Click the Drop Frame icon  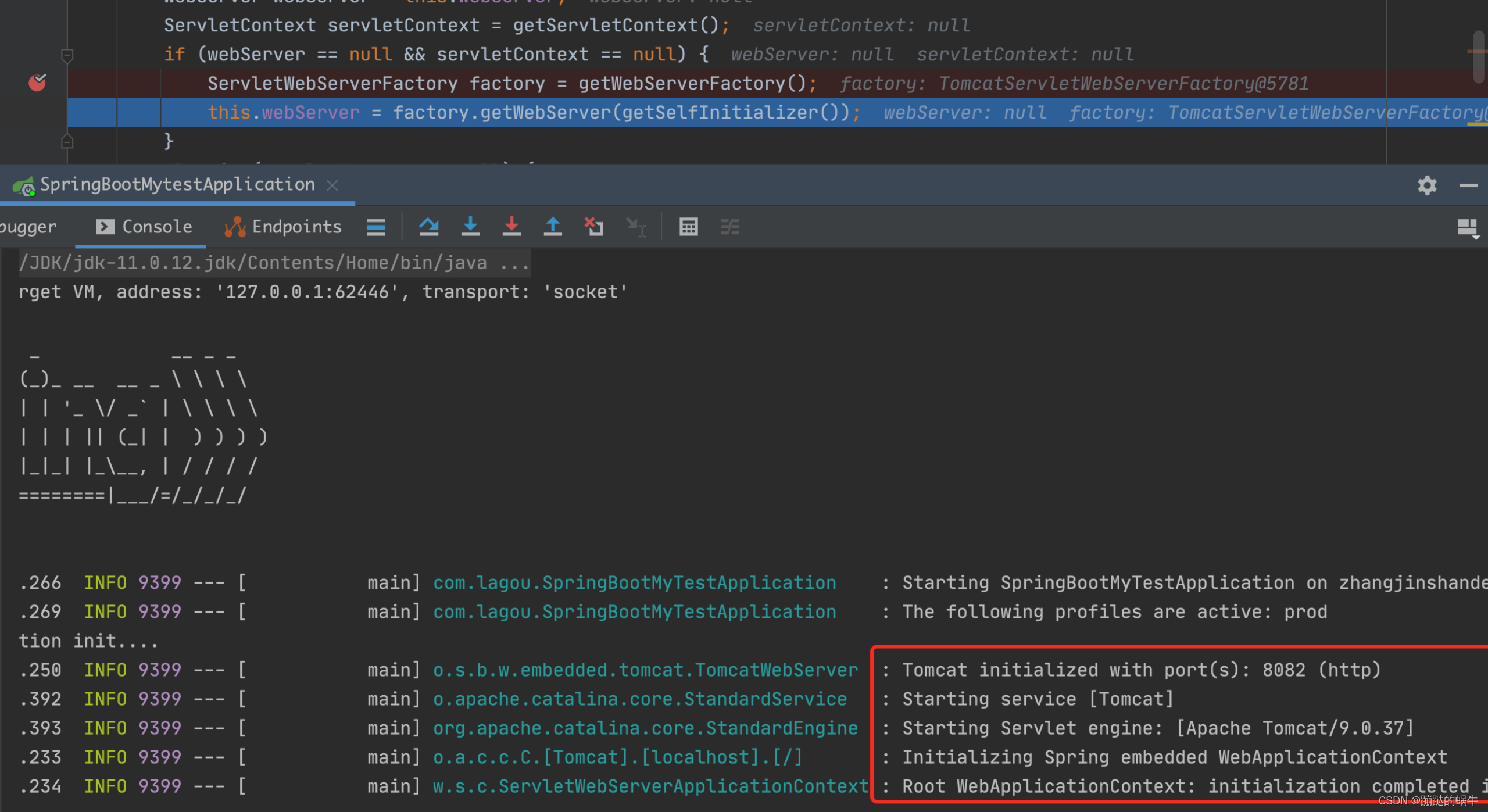594,226
